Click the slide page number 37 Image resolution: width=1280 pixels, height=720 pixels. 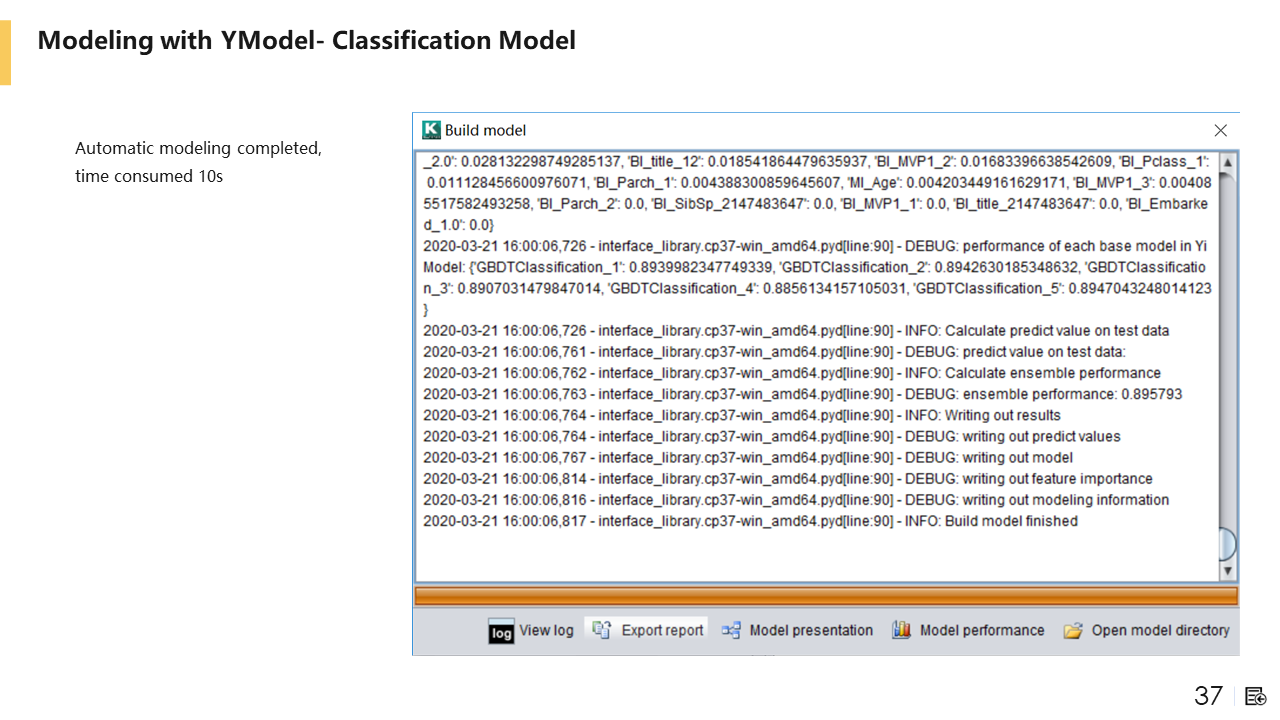point(1209,696)
